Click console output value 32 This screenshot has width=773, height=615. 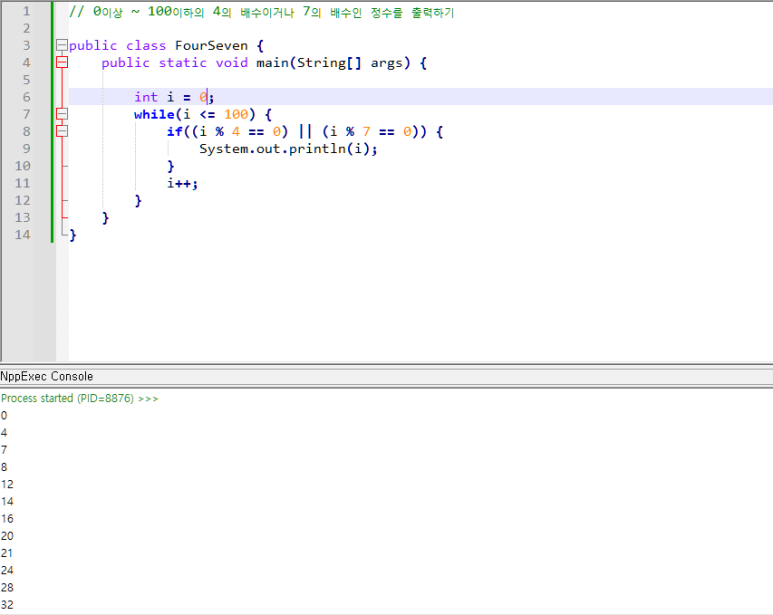[7, 605]
